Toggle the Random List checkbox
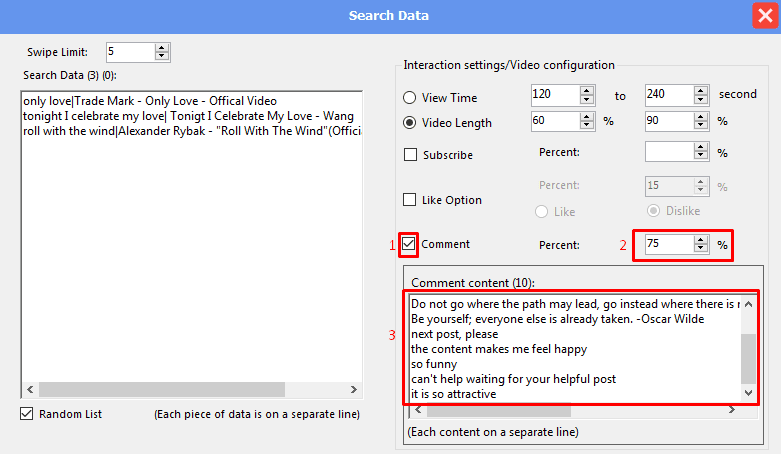Image resolution: width=781 pixels, height=454 pixels. click(26, 414)
